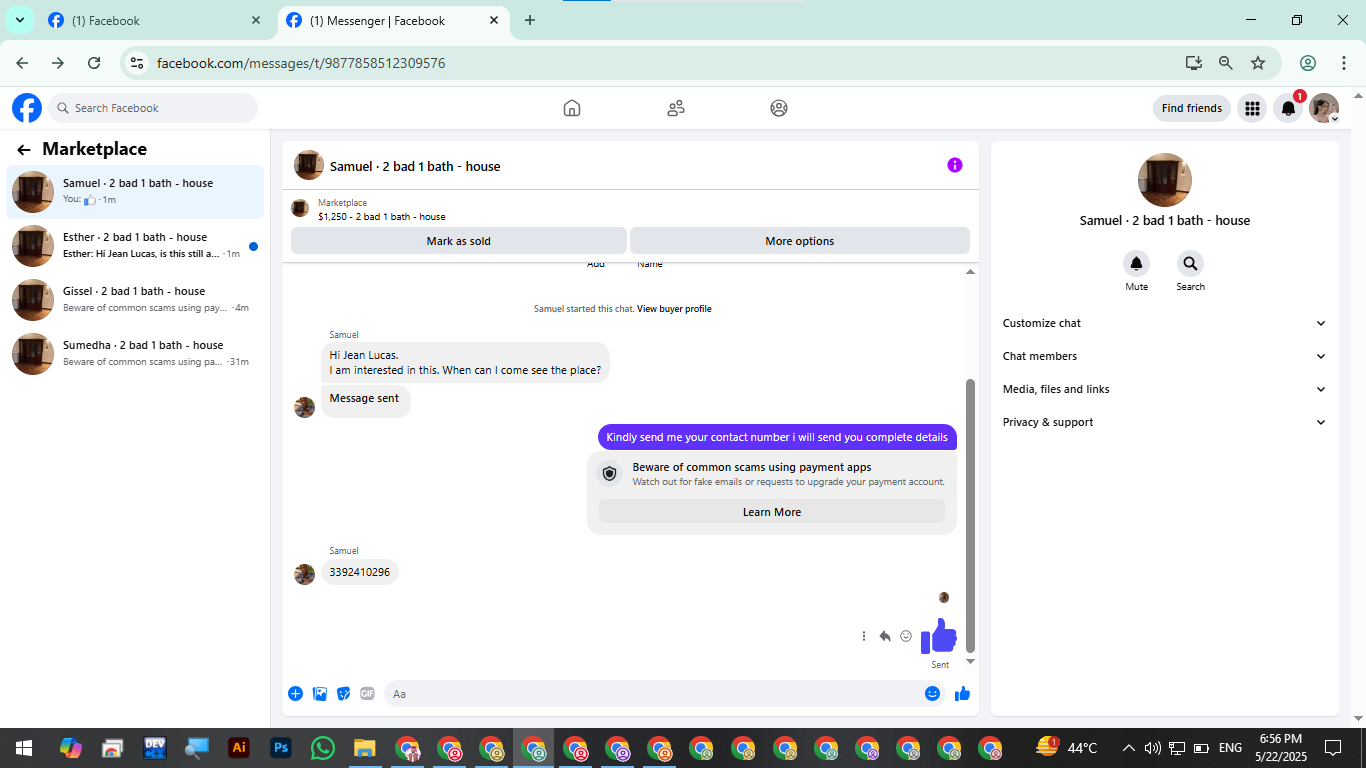Open the Samuel conversation in the list
This screenshot has height=768, width=1366.
(135, 191)
